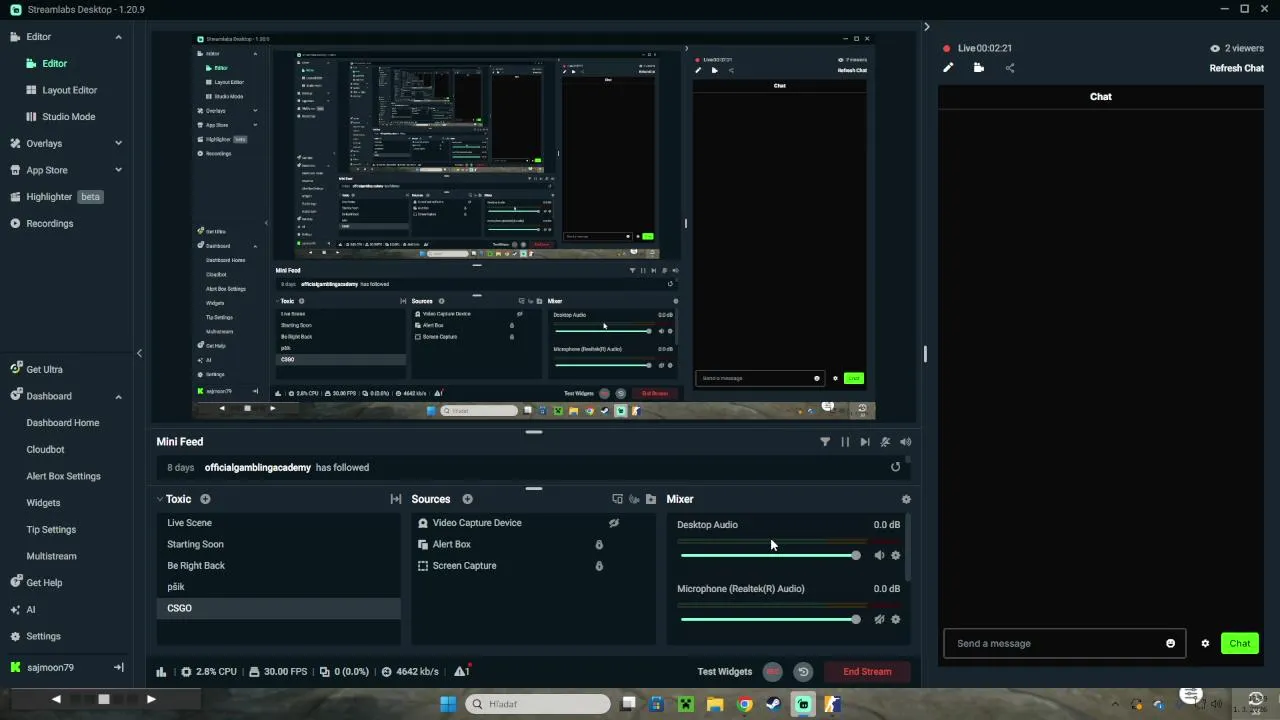Open File Explorer from taskbar
Screen dimensions: 1280x720
(x=715, y=704)
